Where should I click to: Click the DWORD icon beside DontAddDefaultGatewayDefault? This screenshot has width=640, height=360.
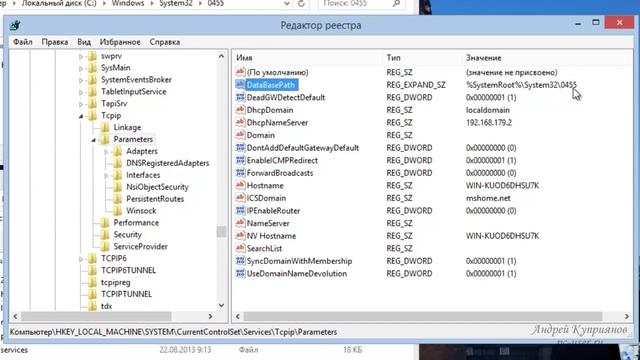(240, 147)
